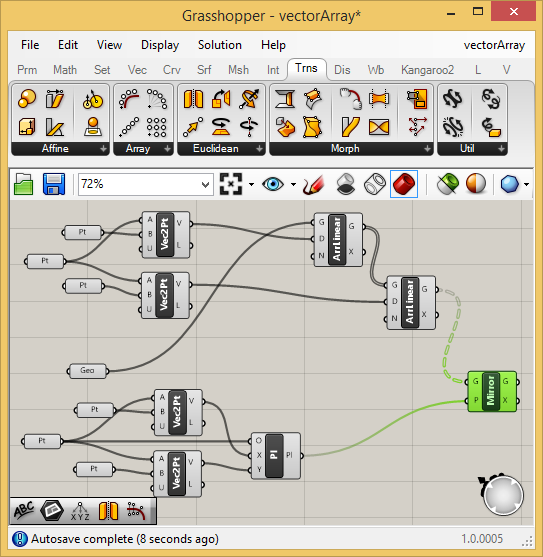Select the Rotate Axis component icon
Image resolution: width=543 pixels, height=557 pixels.
[249, 127]
